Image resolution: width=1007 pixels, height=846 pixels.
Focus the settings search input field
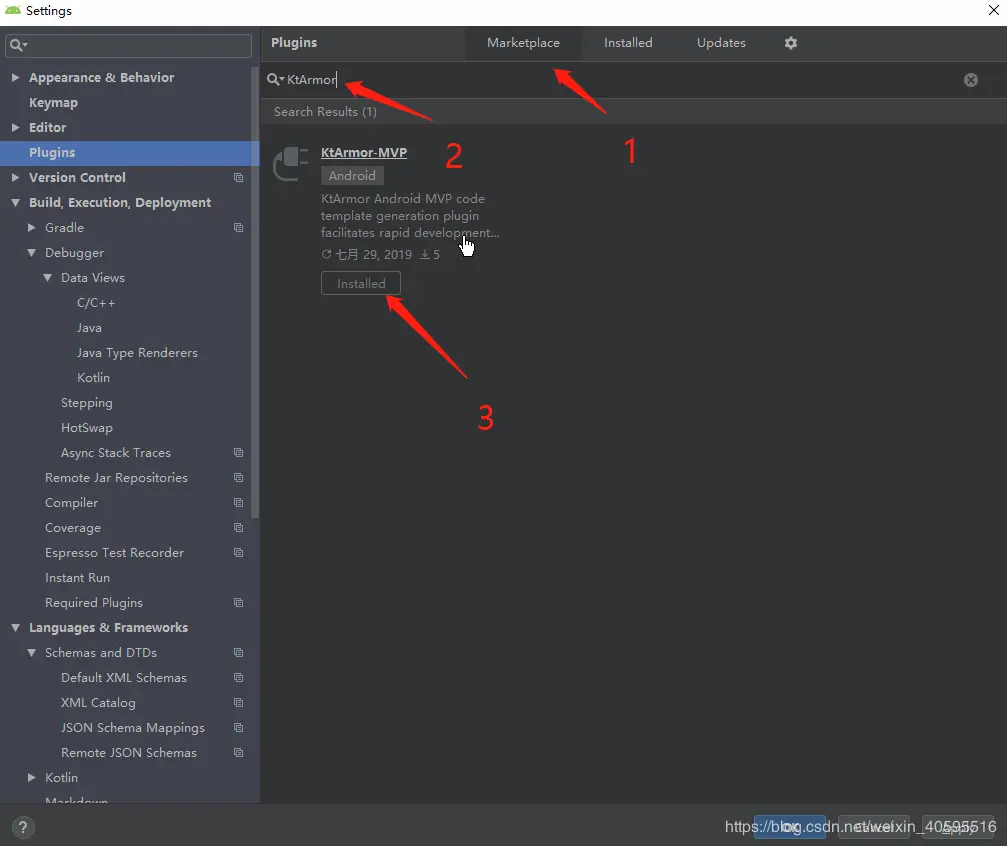click(x=128, y=46)
